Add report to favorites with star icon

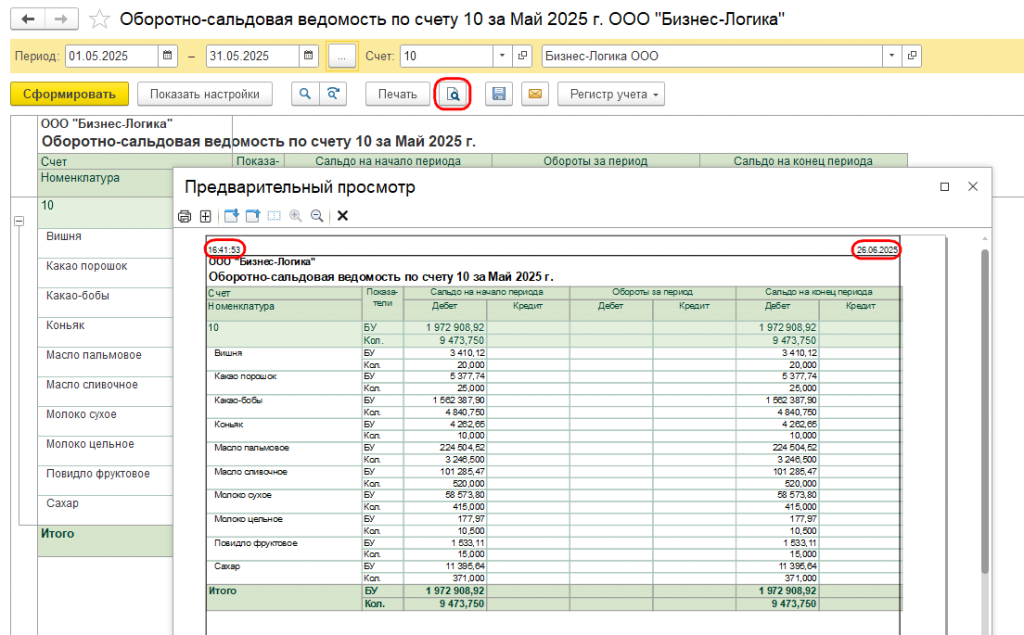(x=99, y=19)
